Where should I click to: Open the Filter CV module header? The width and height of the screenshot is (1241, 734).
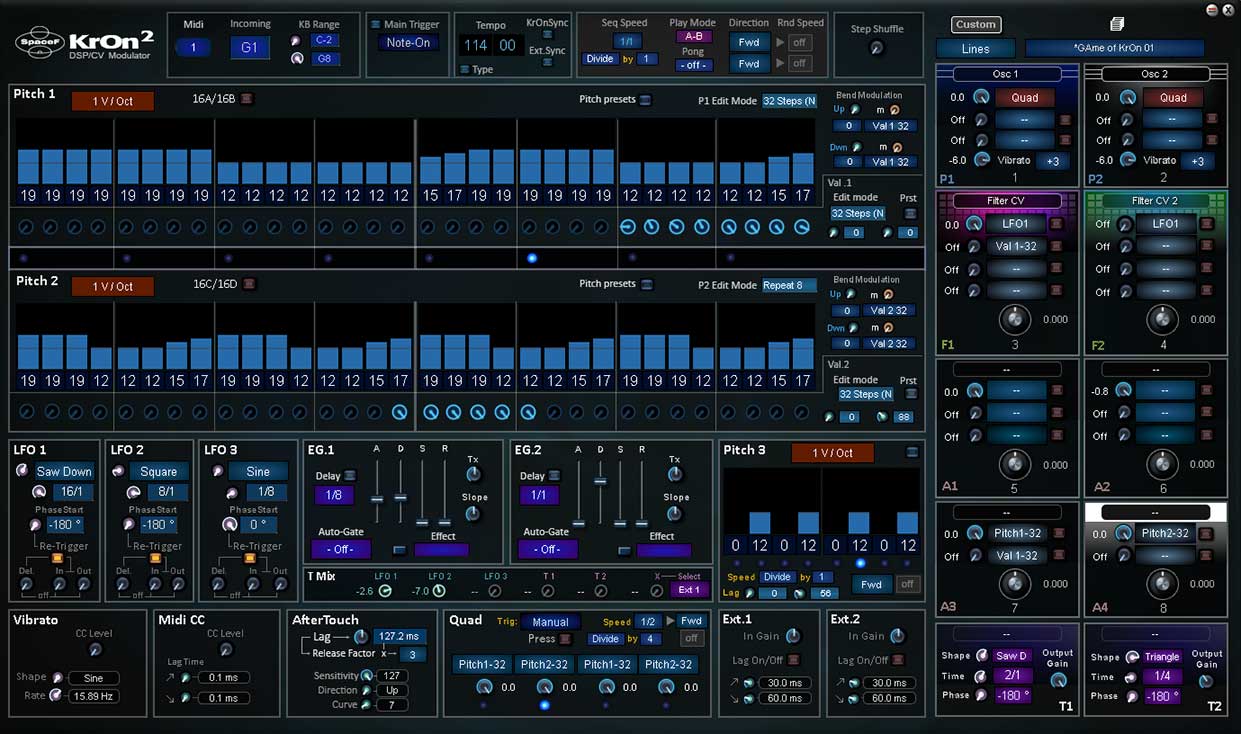click(1005, 201)
